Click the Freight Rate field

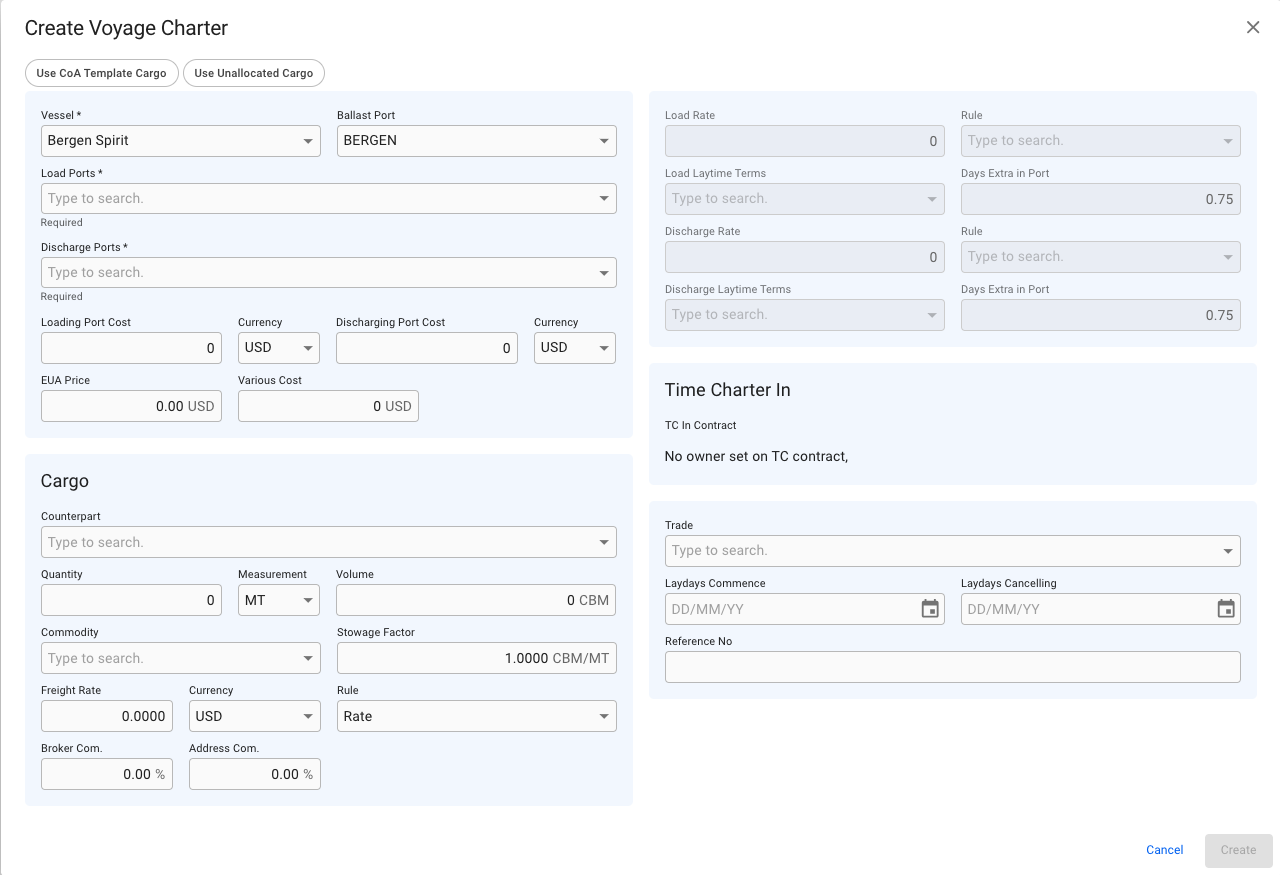point(106,717)
